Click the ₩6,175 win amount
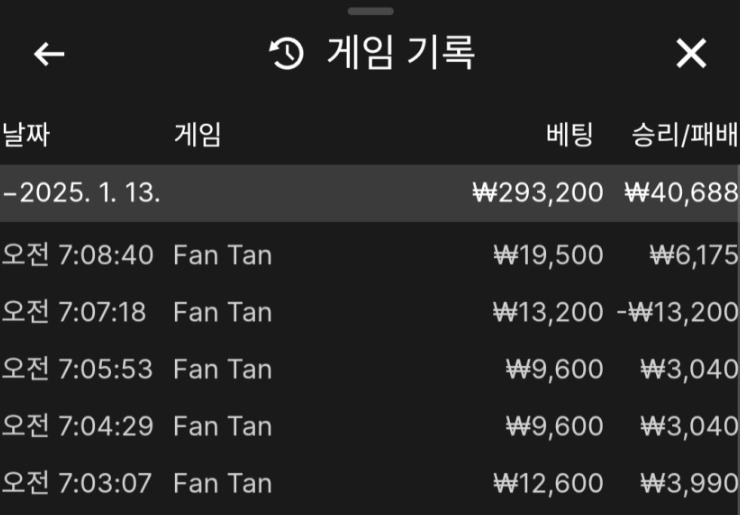 693,255
